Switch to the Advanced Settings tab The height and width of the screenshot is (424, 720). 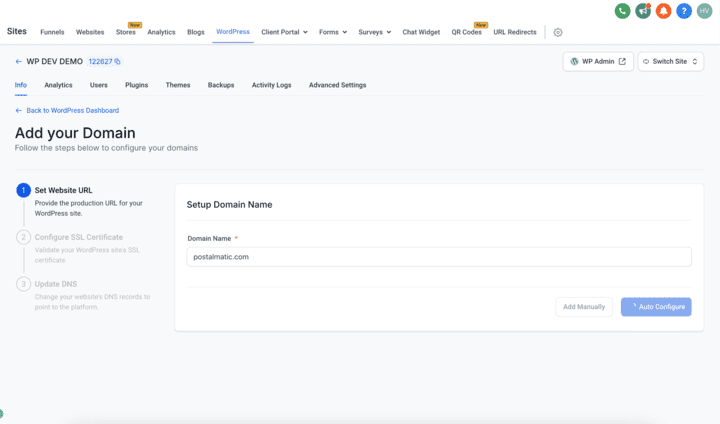tap(338, 85)
